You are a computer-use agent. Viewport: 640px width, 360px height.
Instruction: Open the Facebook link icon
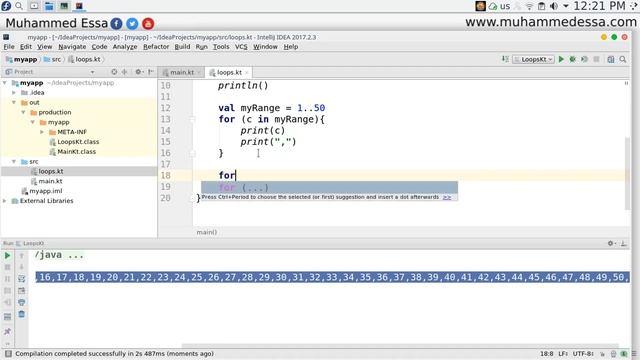coord(116,24)
